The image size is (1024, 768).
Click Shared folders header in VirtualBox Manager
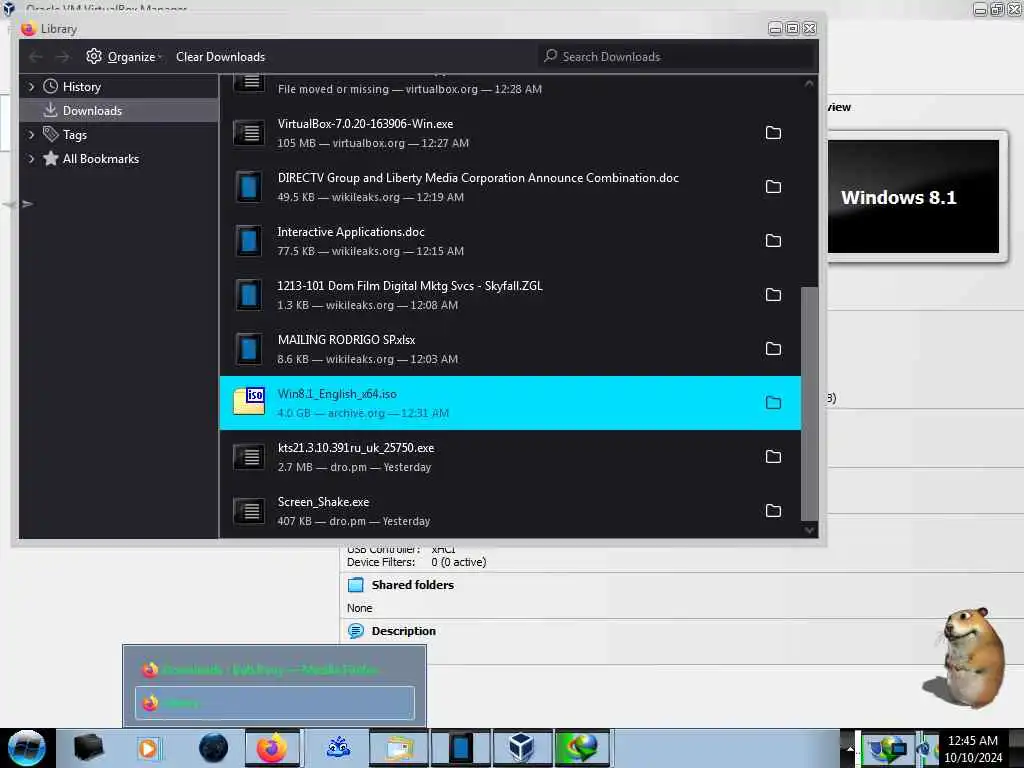pyautogui.click(x=412, y=585)
